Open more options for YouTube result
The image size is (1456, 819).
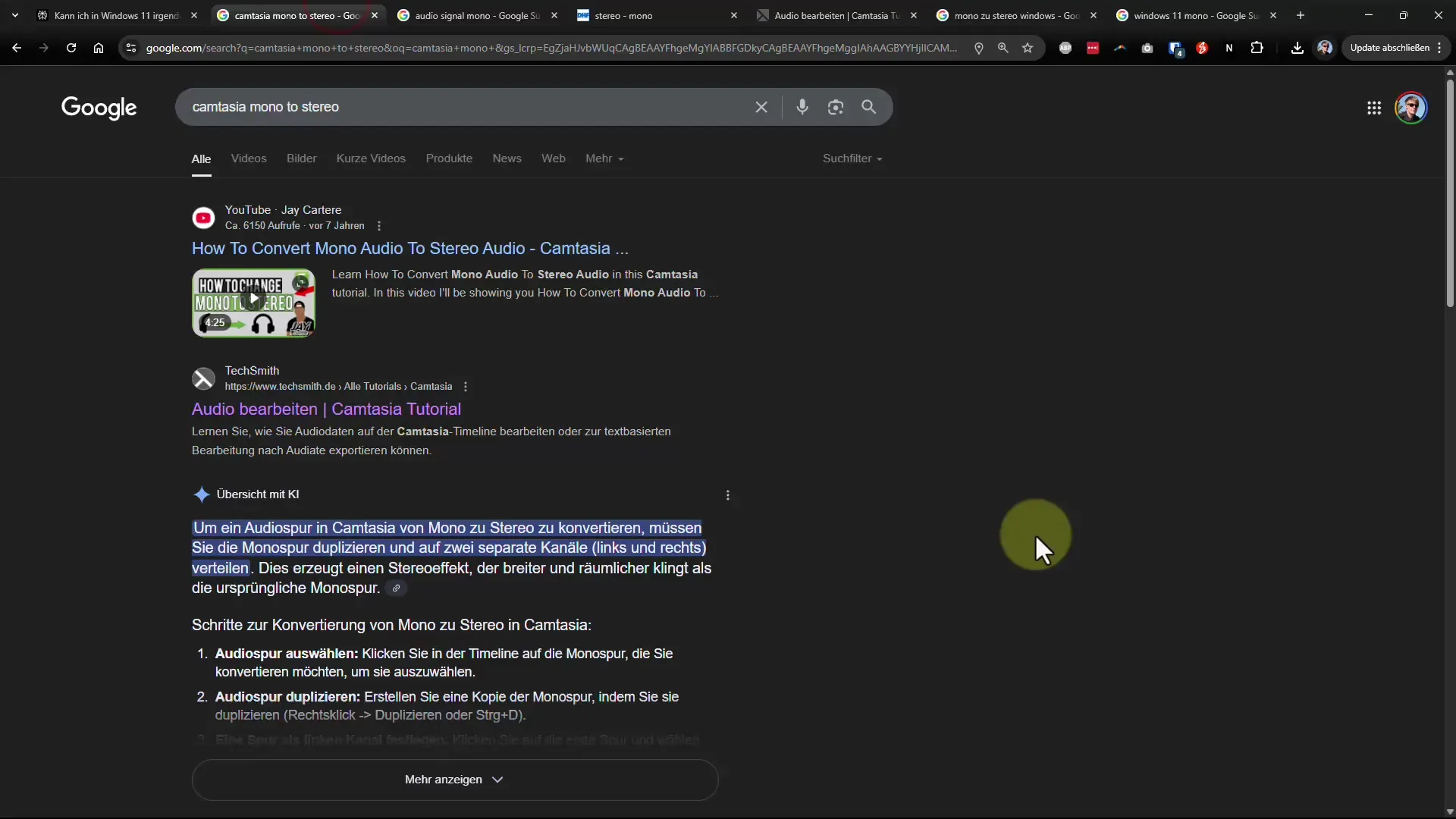[x=379, y=226]
